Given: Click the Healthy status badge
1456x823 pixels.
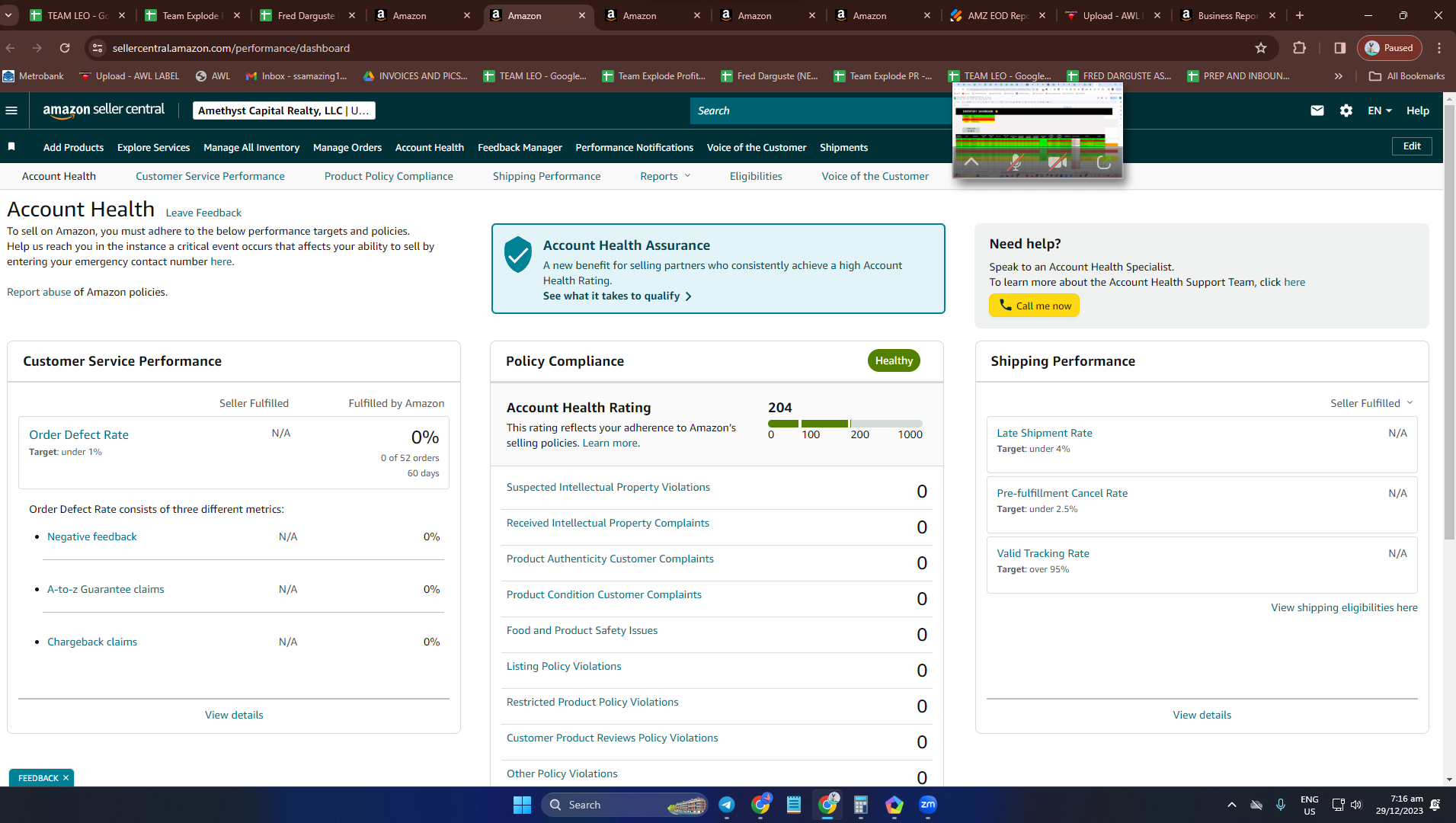Looking at the screenshot, I should point(894,360).
